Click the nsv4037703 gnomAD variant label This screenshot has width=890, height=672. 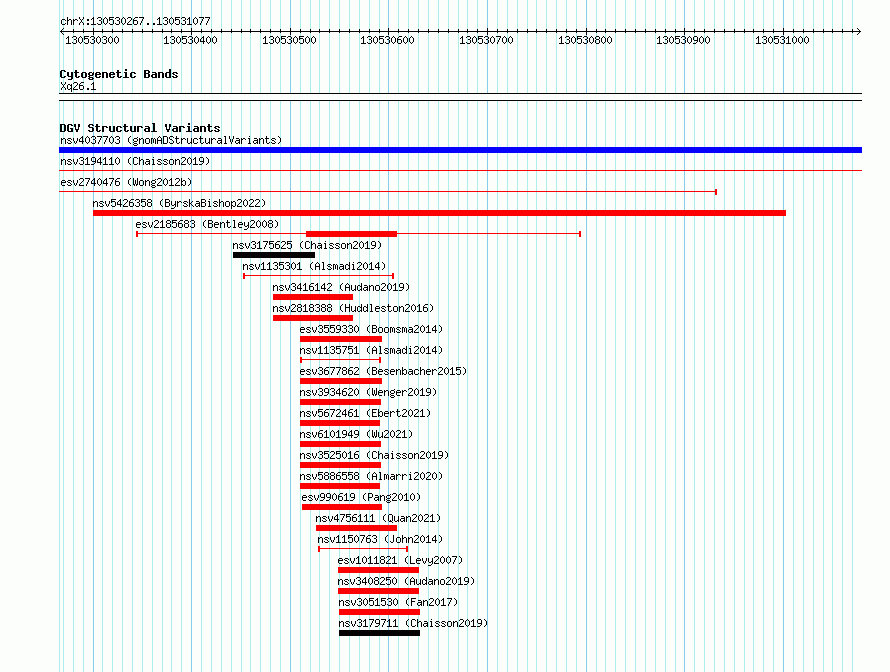pos(171,140)
